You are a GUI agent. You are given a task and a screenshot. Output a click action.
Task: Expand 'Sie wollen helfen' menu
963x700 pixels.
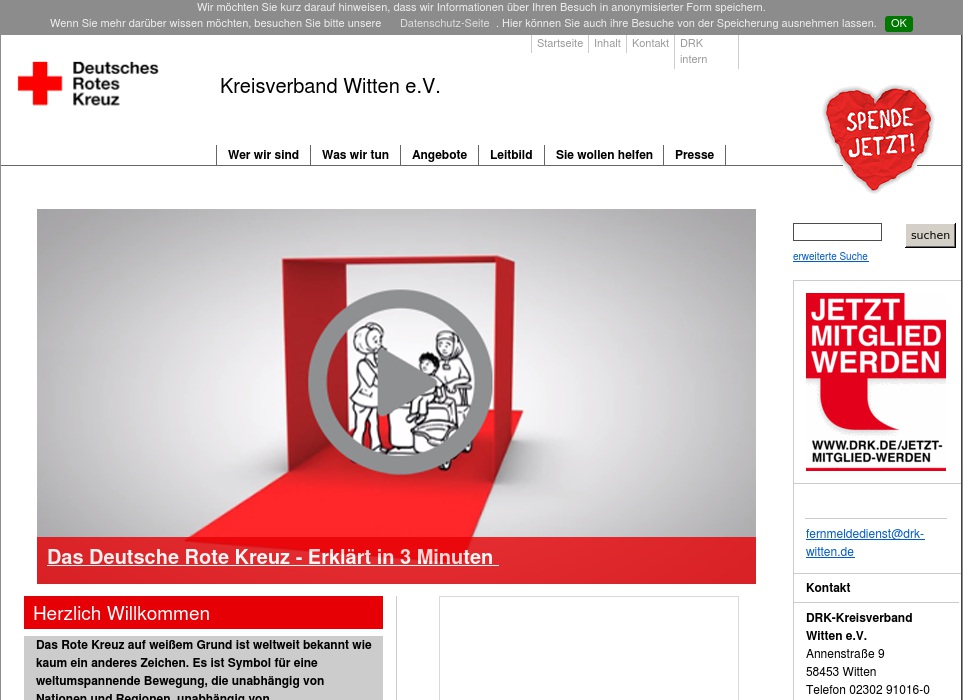pos(604,155)
